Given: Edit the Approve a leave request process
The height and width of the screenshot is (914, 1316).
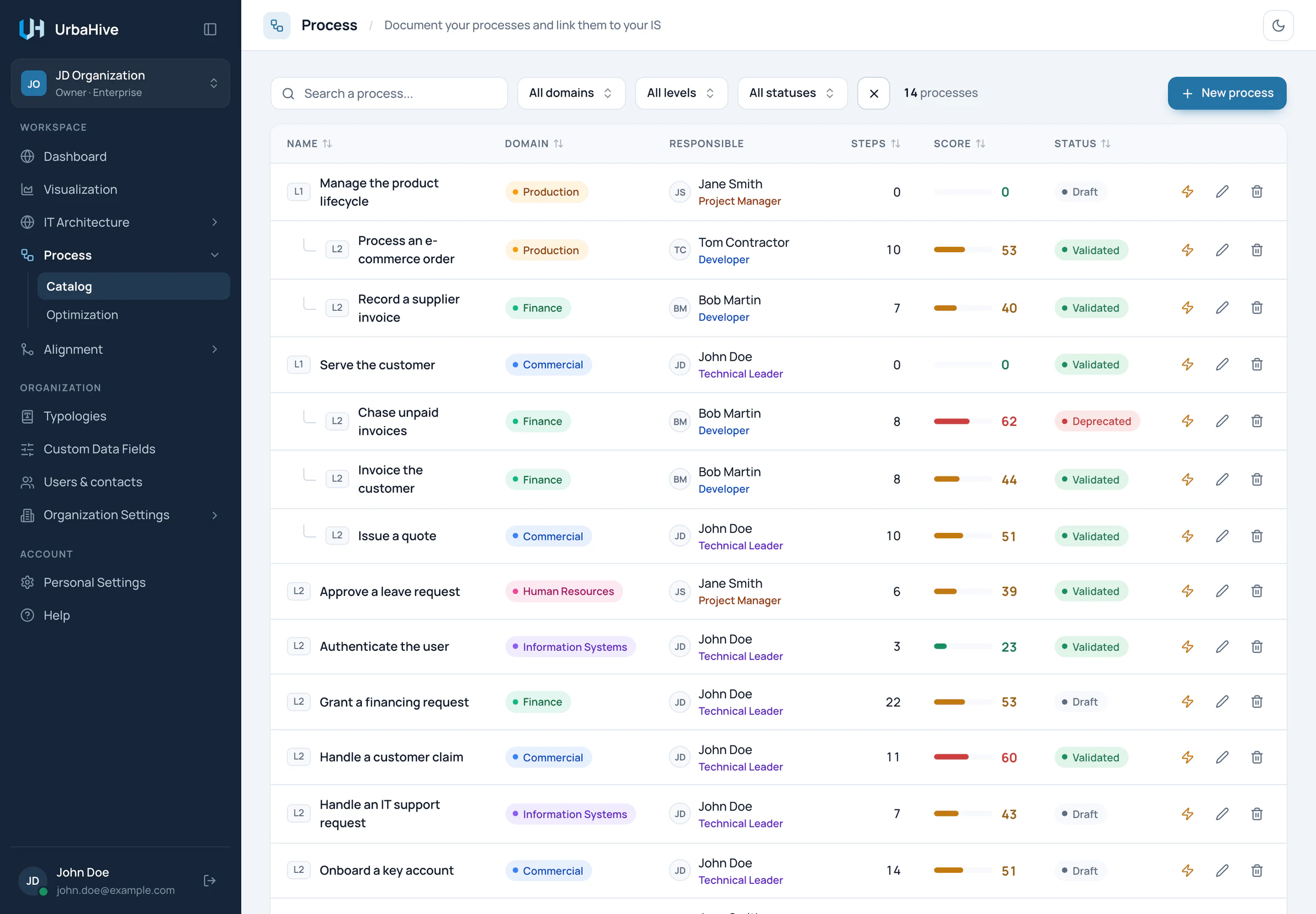Looking at the screenshot, I should point(1222,591).
